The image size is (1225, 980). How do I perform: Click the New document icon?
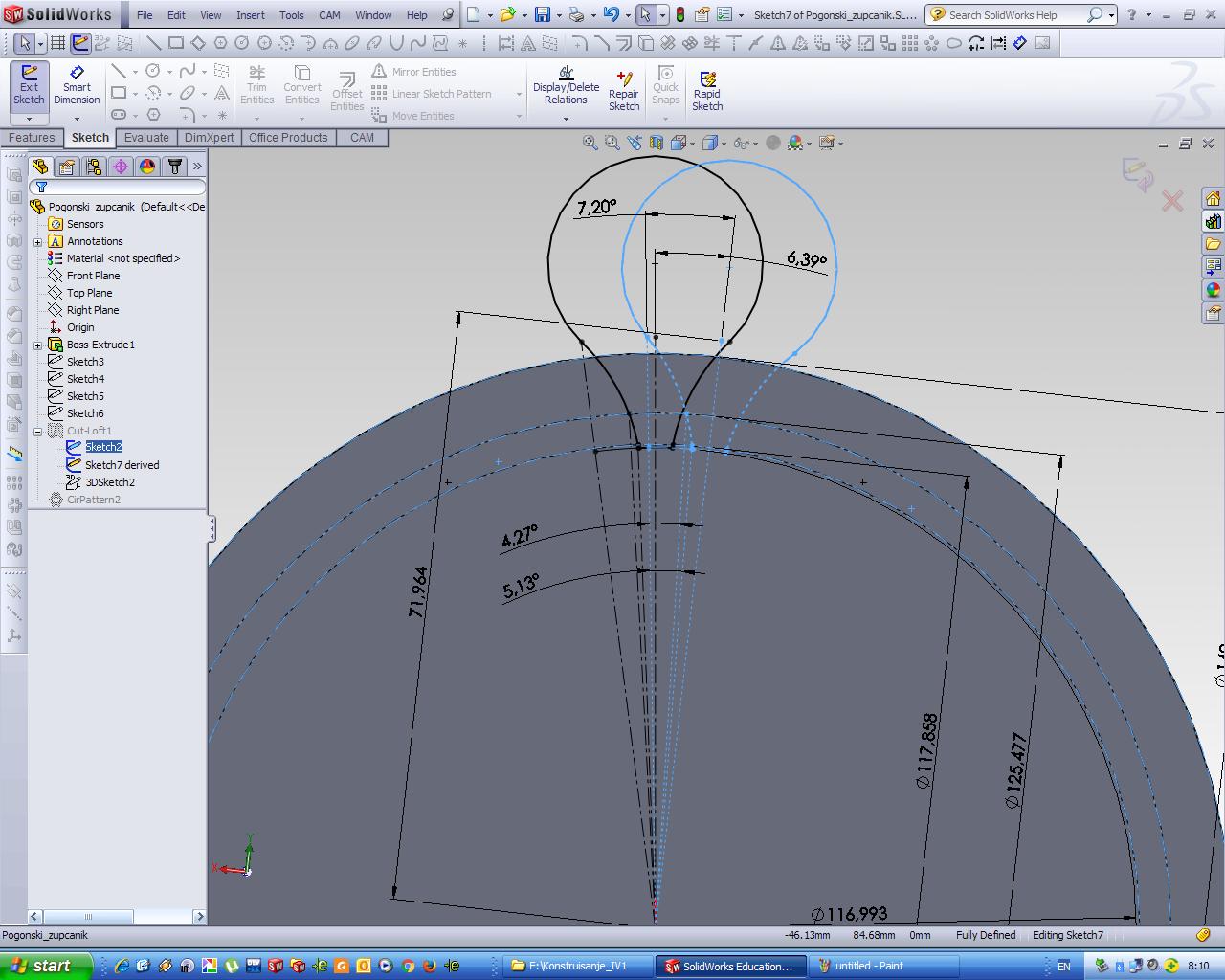click(x=473, y=14)
